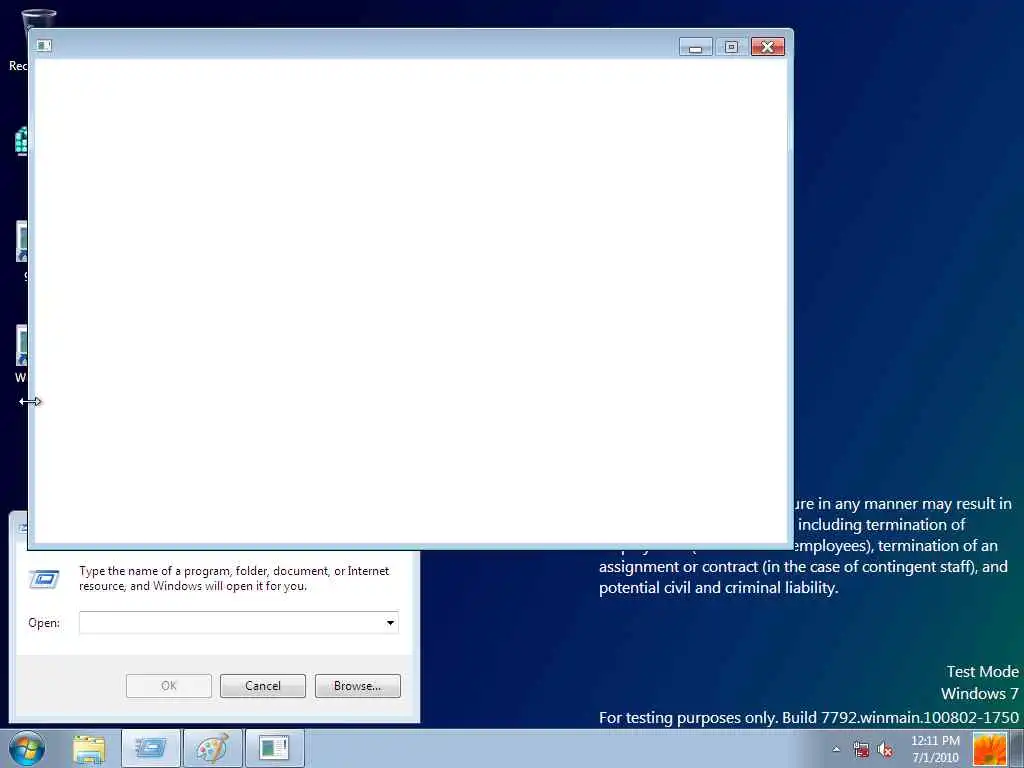The image size is (1024, 768).
Task: Select the Run dialog taskbar button
Action: tap(151, 749)
